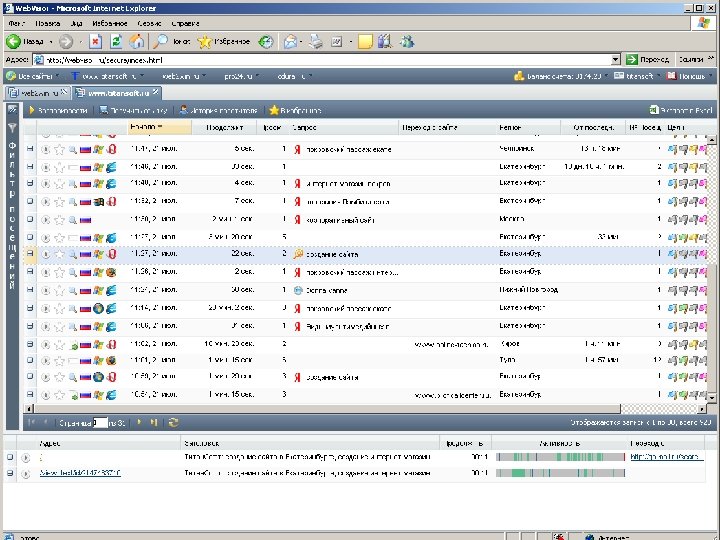Viewport: 720px width, 540px height.
Task: Click the Messenger people icon
Action: click(x=407, y=42)
